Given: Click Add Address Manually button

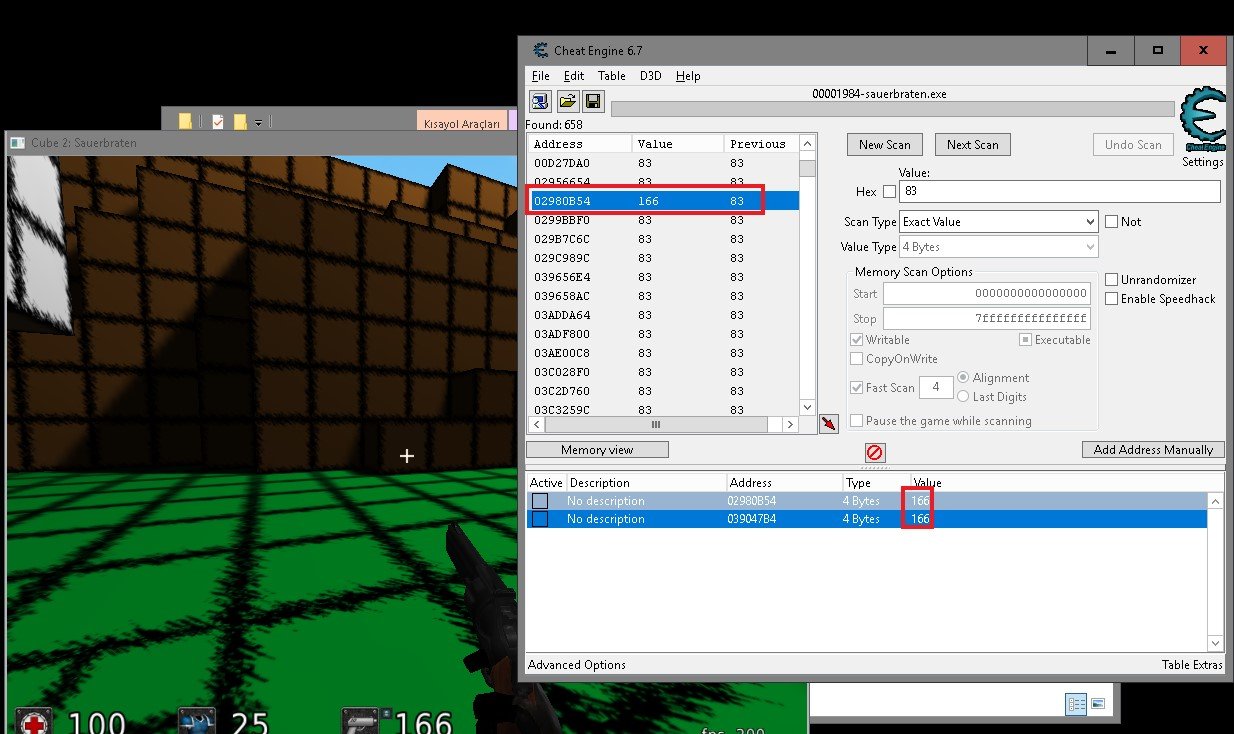Looking at the screenshot, I should pos(1153,450).
